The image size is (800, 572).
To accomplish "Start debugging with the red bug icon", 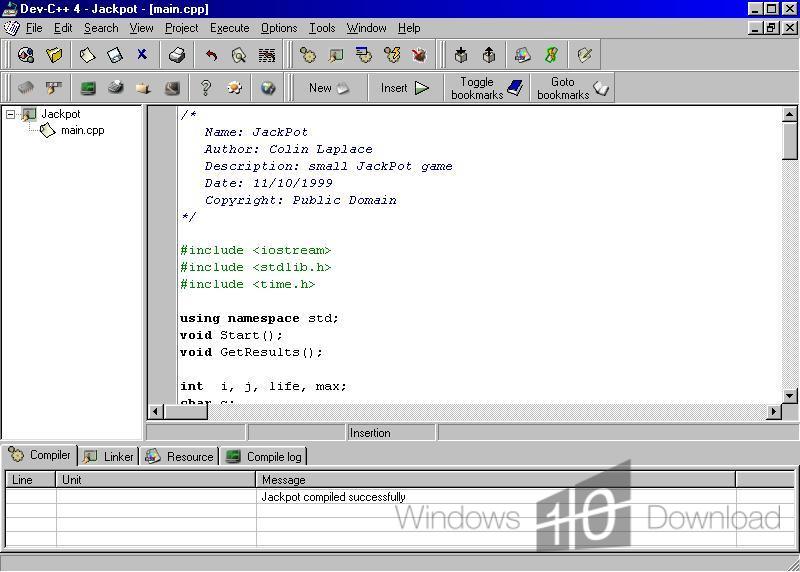I will pyautogui.click(x=419, y=55).
